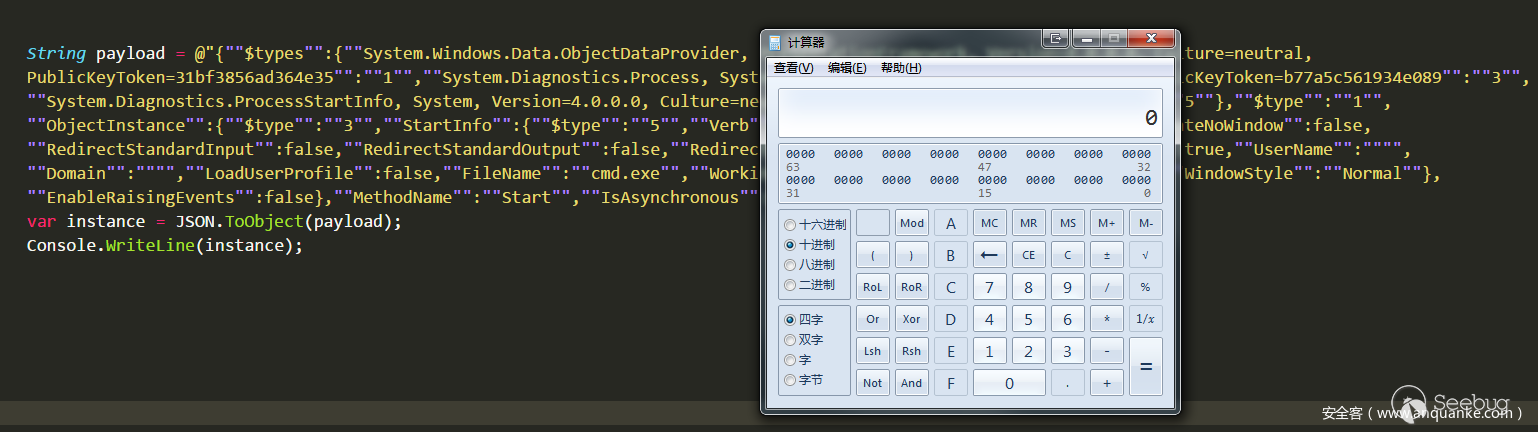The image size is (1538, 432).
Task: Click the plus (+) button
Action: (x=1106, y=383)
